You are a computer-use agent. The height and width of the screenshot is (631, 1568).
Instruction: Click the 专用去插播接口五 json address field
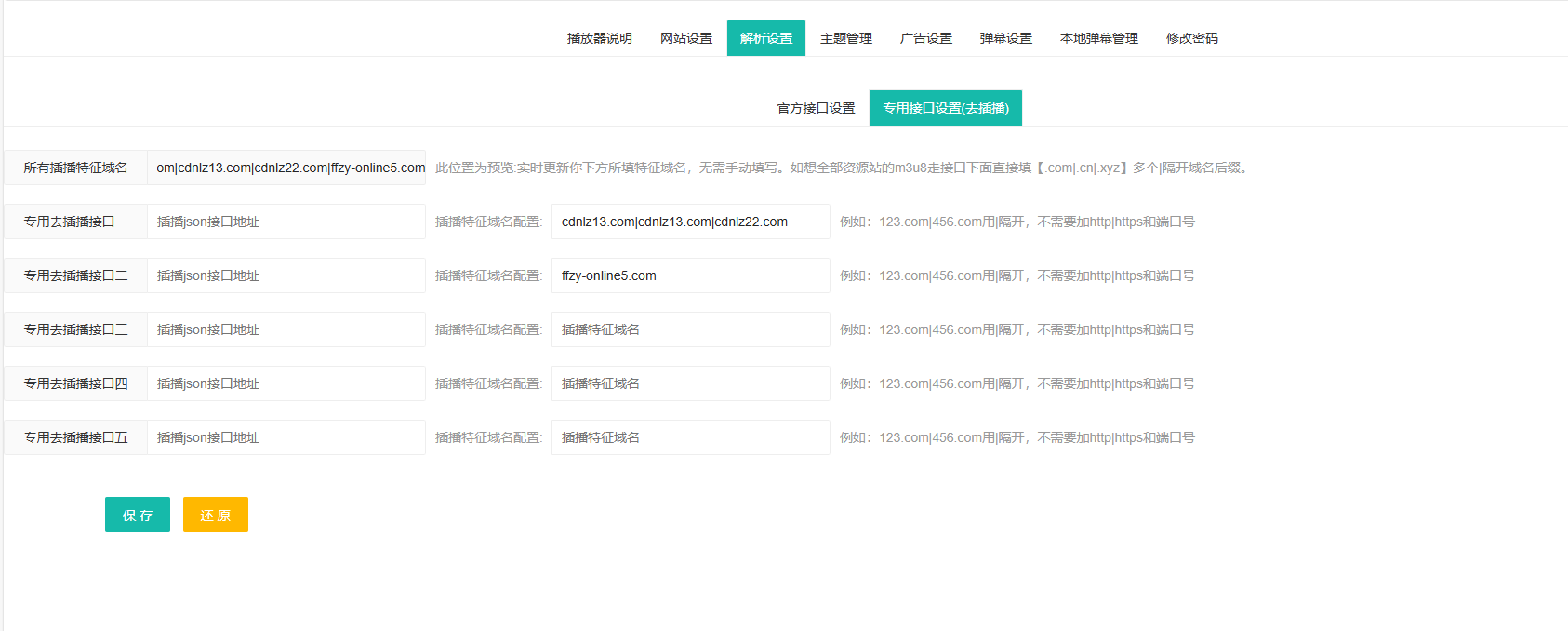point(286,437)
